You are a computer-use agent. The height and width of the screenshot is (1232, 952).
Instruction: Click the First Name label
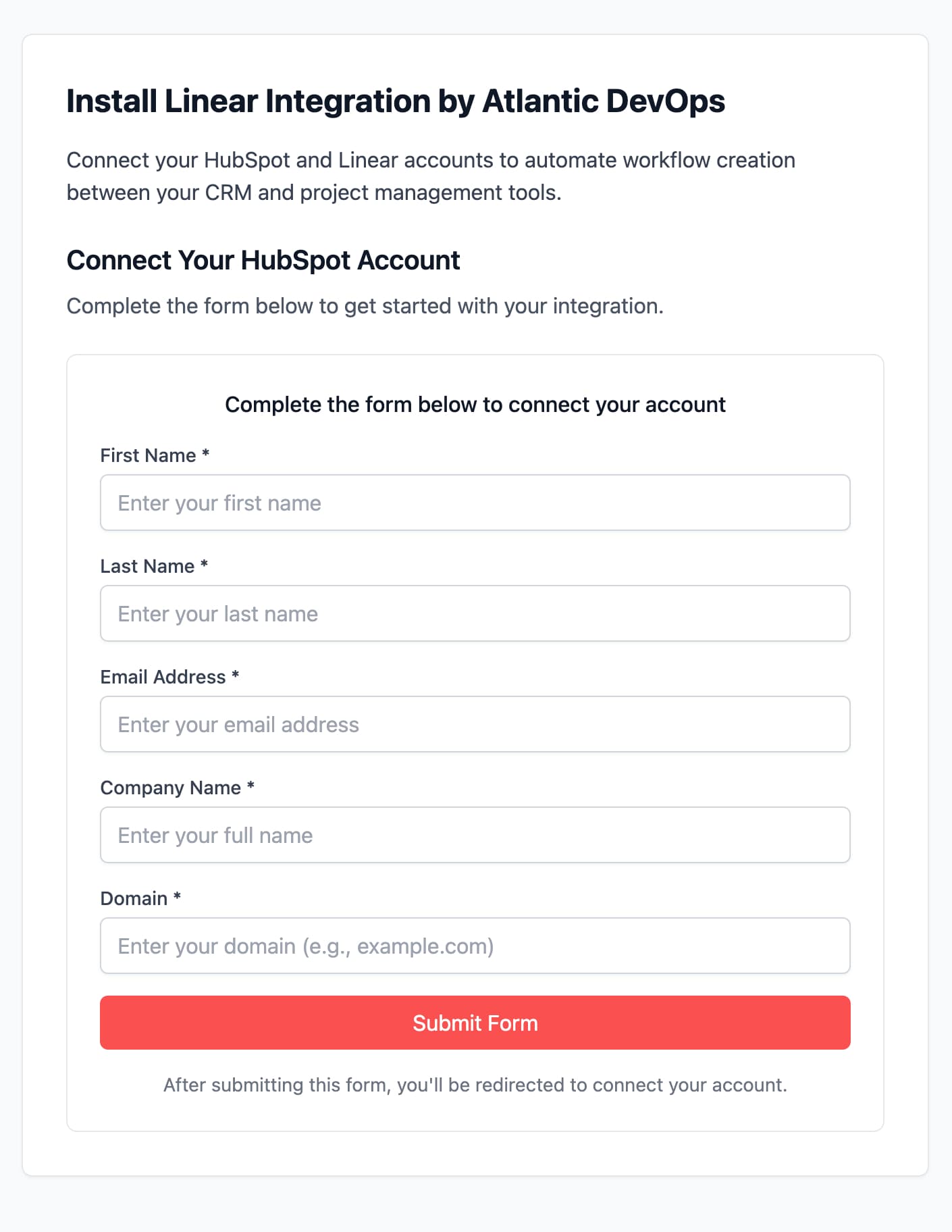coord(155,455)
